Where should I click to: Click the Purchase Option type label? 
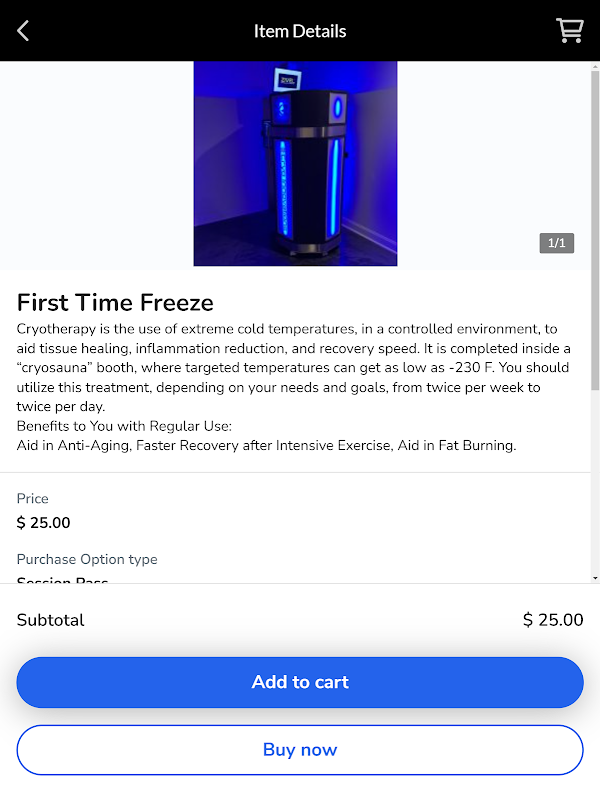[x=87, y=559]
